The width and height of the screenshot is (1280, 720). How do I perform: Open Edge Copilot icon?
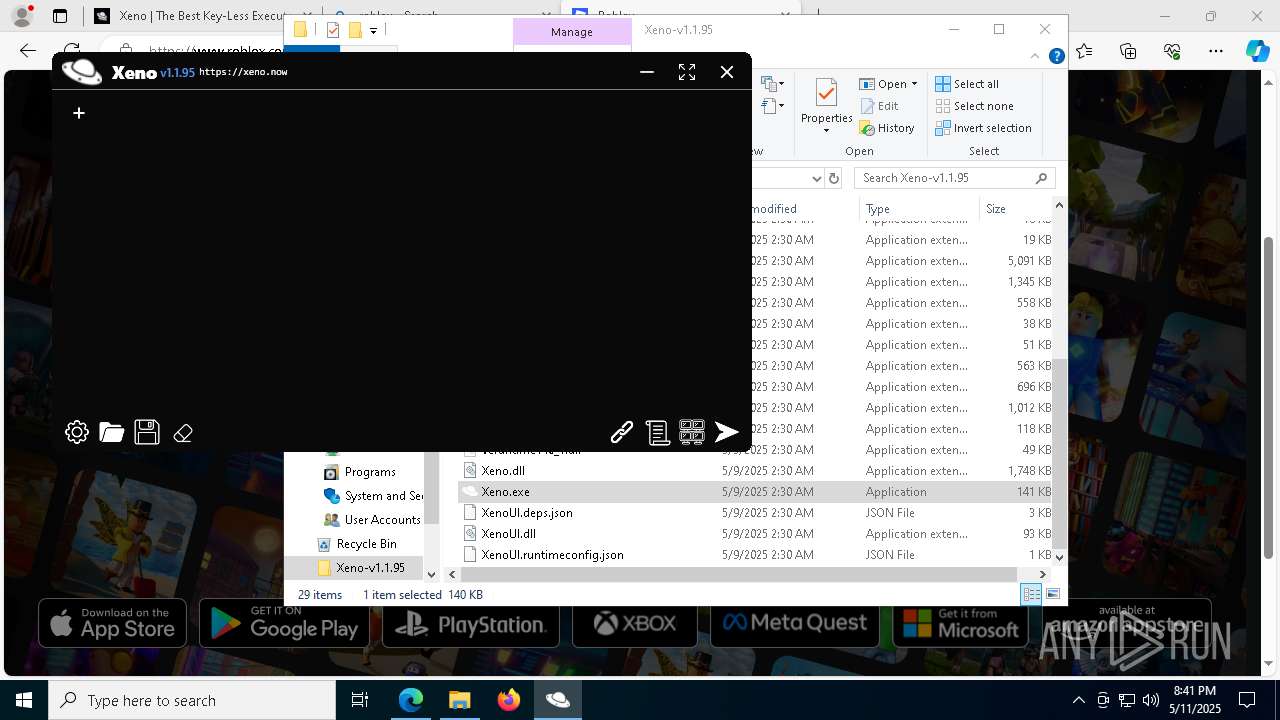(x=1257, y=51)
